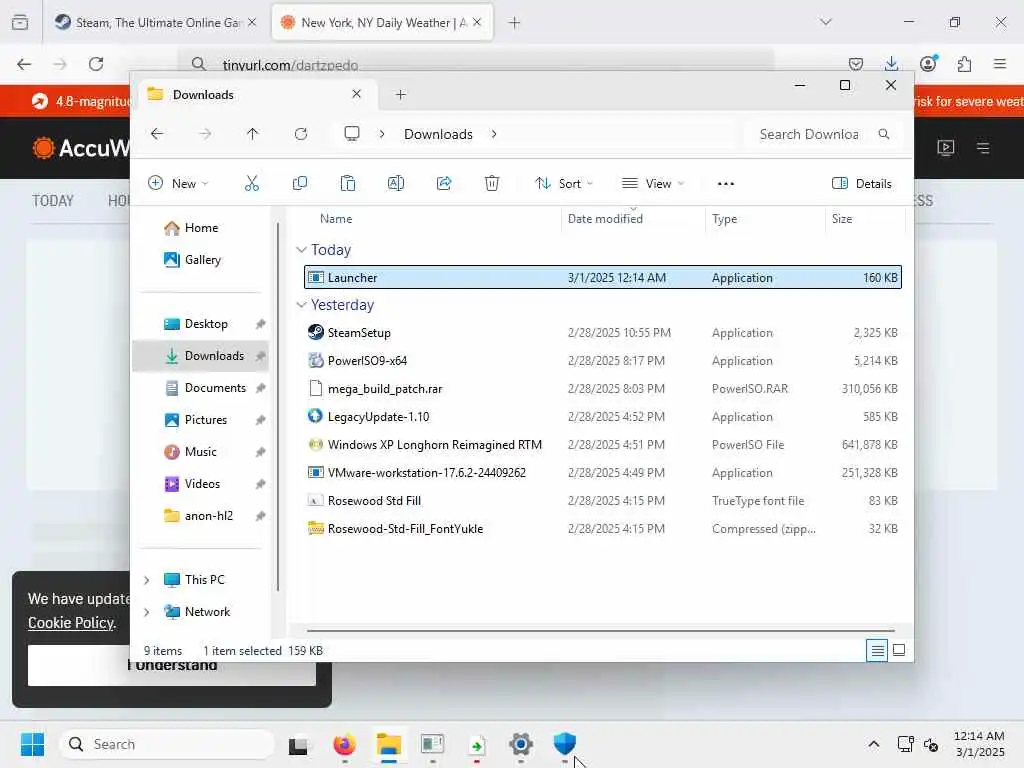Screen dimensions: 1024x768
Task: Collapse the Yesterday group
Action: tap(301, 304)
